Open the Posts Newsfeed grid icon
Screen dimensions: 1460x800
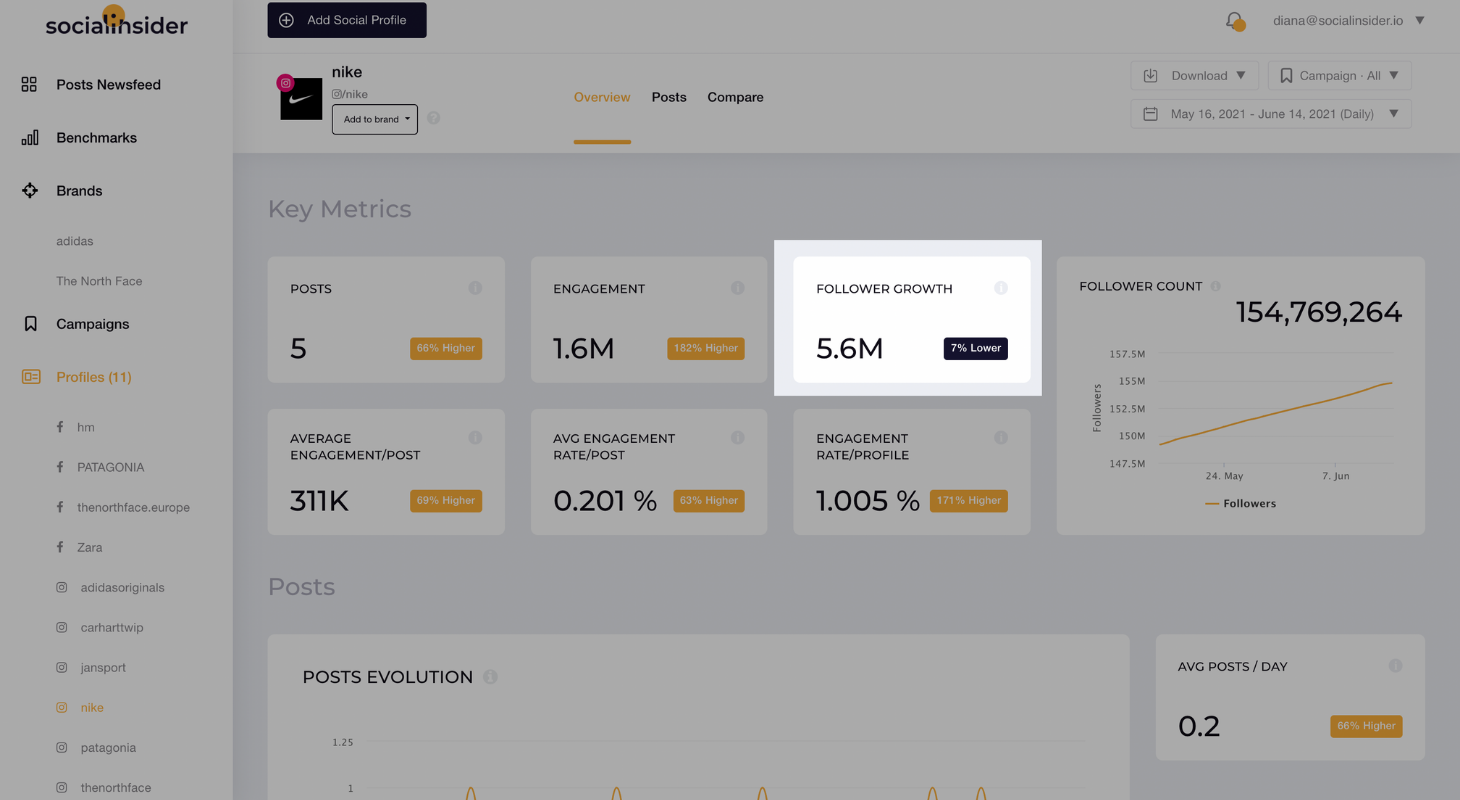[29, 85]
